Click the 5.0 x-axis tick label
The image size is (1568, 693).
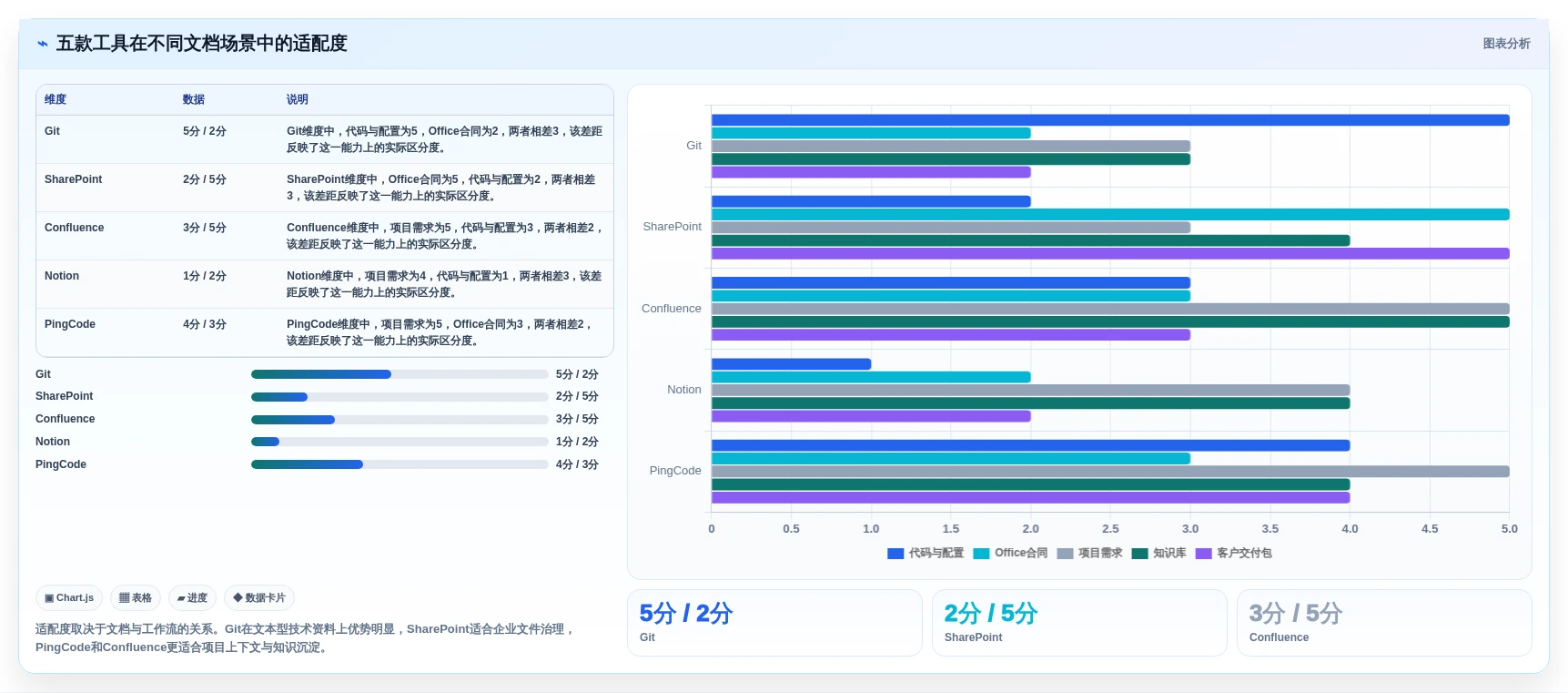(x=1510, y=529)
